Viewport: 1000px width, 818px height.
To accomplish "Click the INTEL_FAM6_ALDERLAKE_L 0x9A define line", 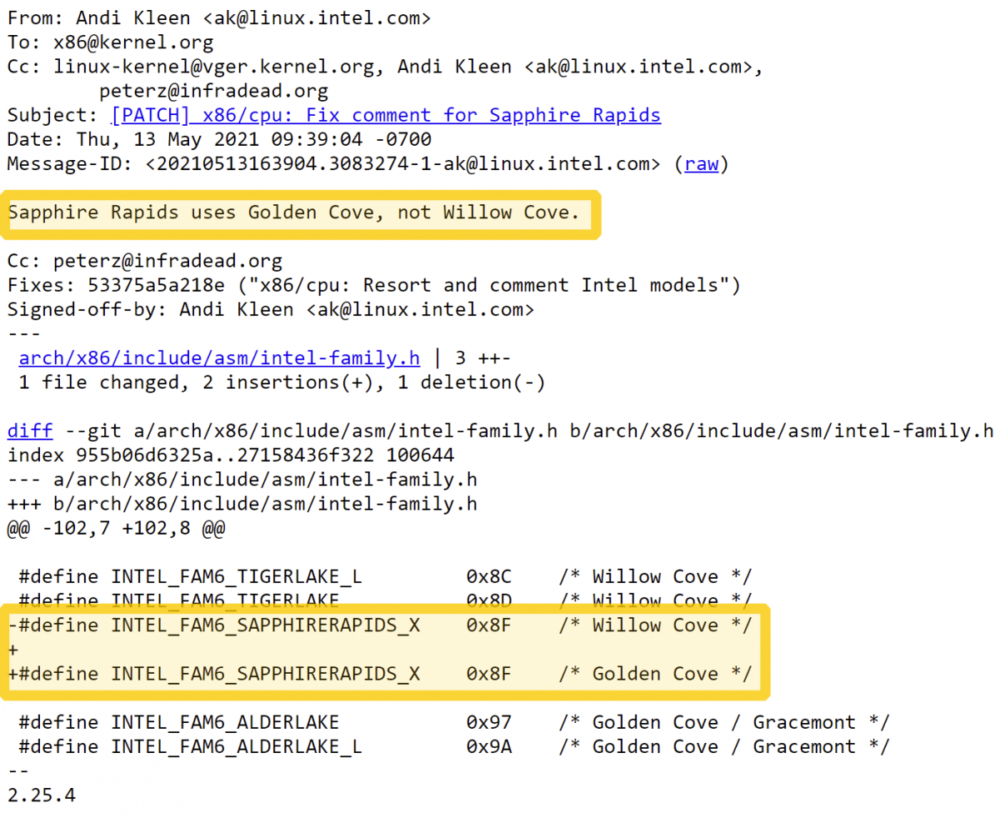I will pyautogui.click(x=454, y=747).
